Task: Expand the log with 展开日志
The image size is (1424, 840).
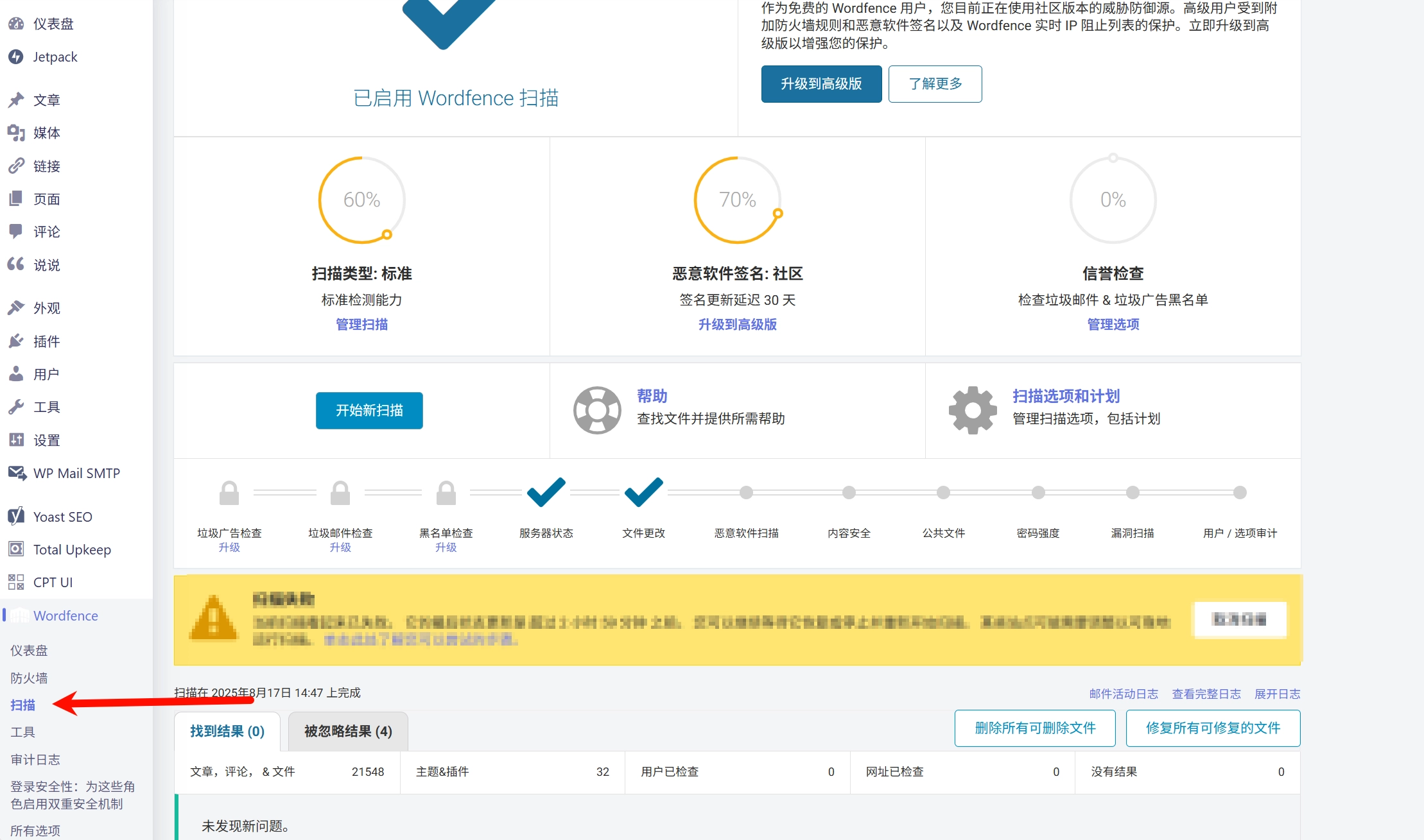Action: pos(1277,694)
